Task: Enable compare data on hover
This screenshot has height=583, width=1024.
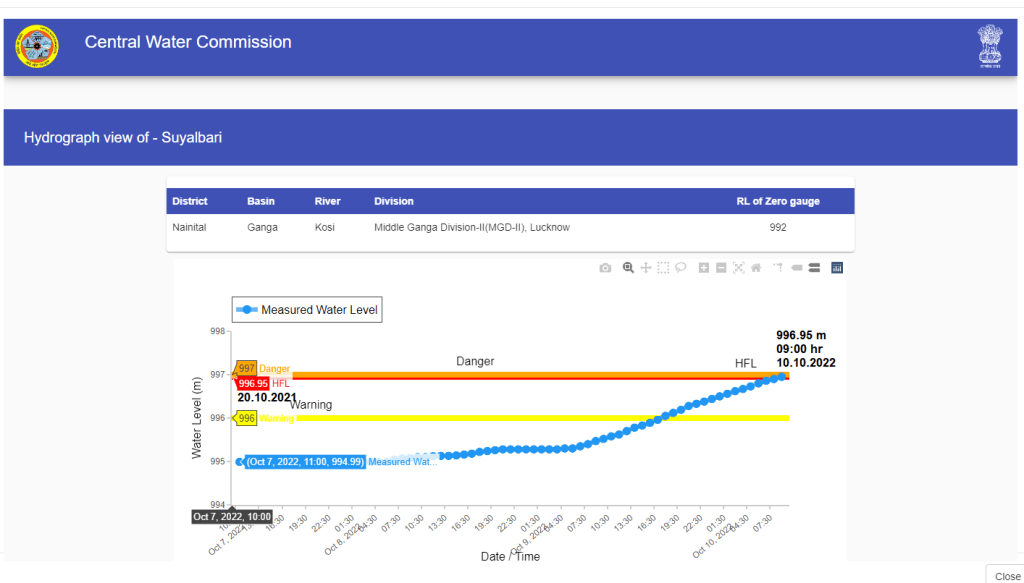Action: 814,268
